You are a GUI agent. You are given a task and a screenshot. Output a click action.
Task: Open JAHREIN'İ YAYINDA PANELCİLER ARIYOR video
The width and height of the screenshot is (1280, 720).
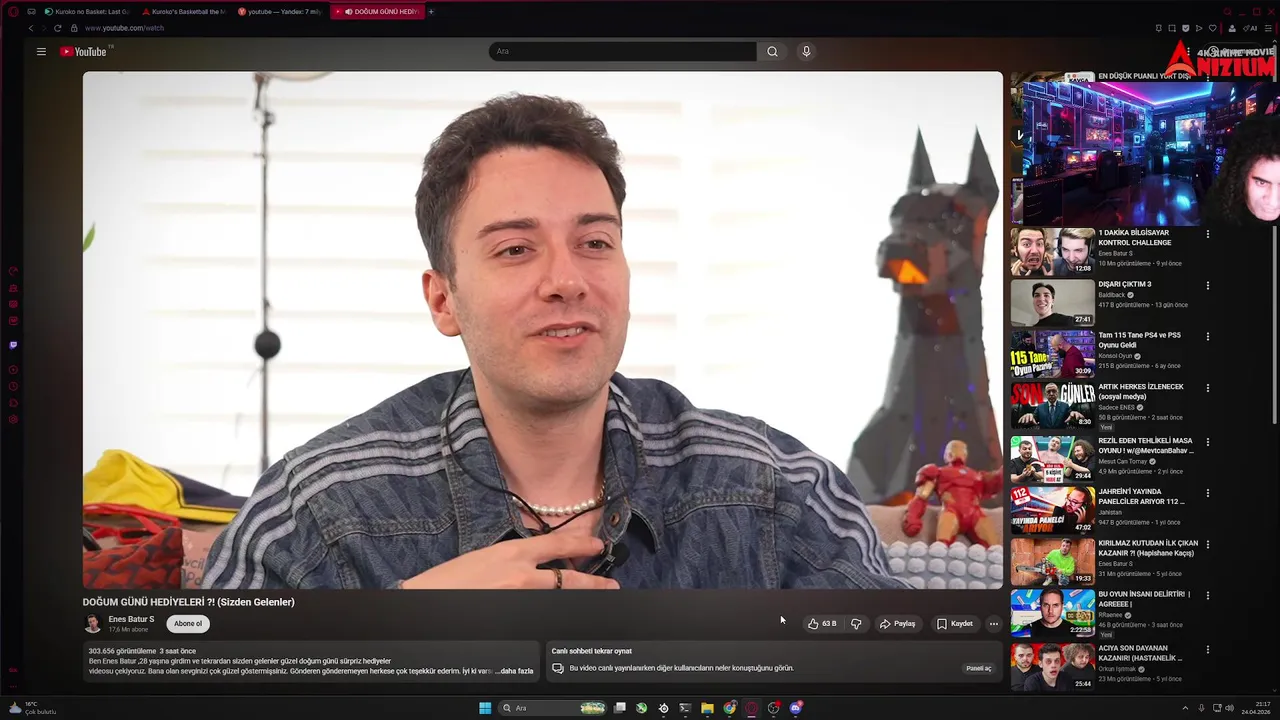(x=1141, y=497)
